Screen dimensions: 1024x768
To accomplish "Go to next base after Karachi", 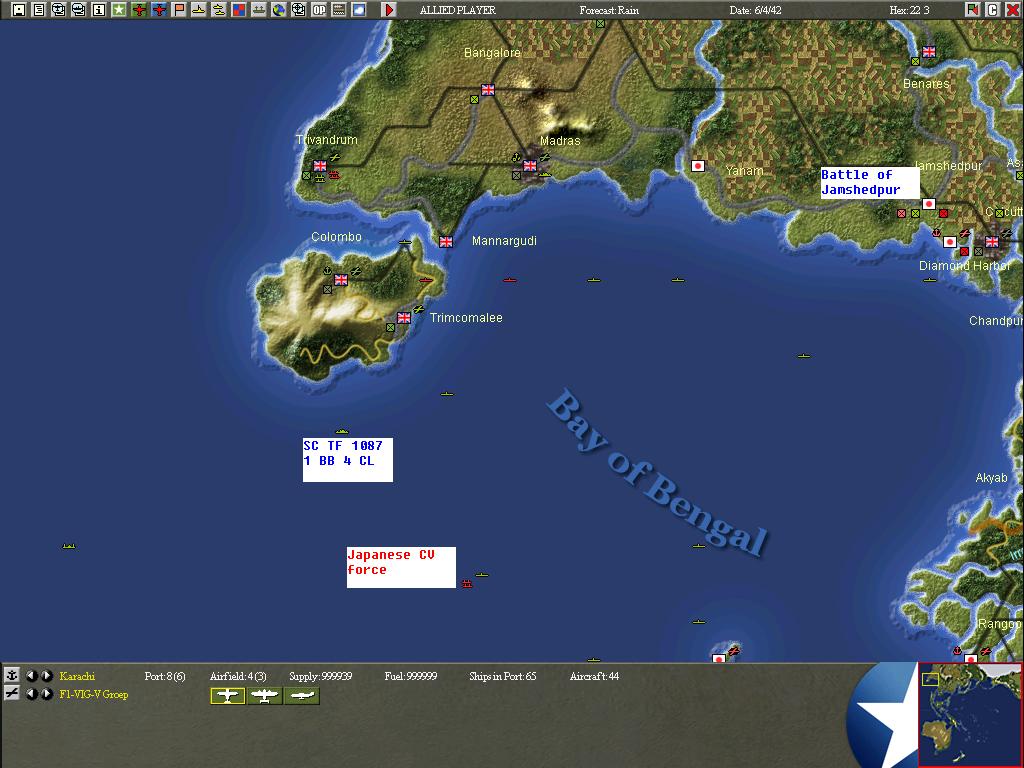I will (x=46, y=676).
